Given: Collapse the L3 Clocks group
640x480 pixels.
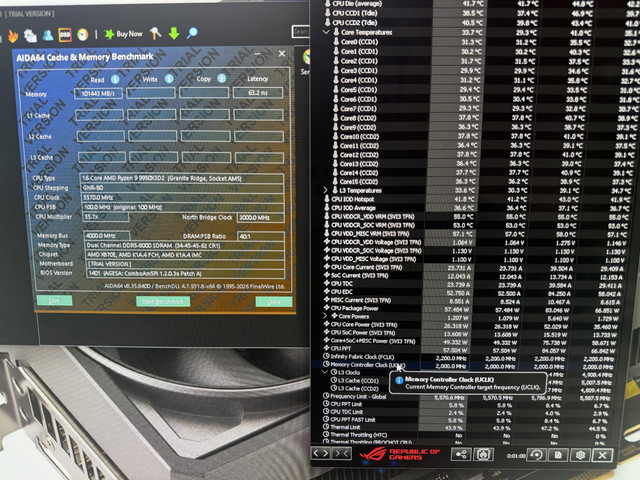Looking at the screenshot, I should tap(325, 372).
